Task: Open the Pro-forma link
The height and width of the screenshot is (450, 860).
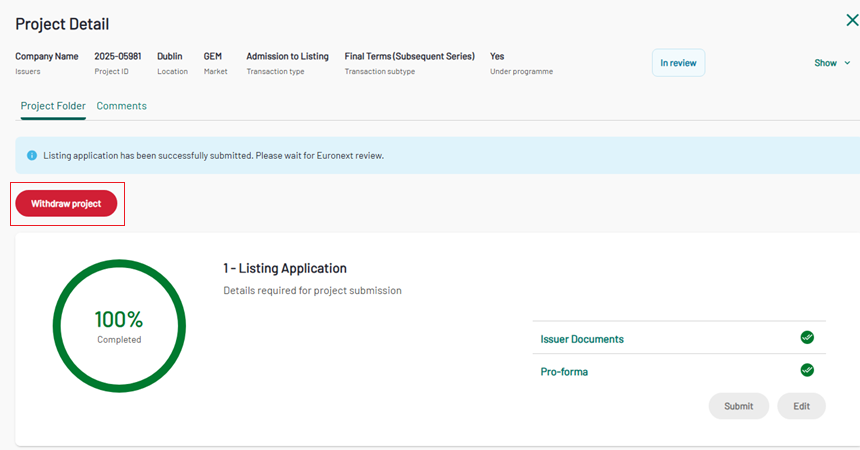Action: [564, 372]
